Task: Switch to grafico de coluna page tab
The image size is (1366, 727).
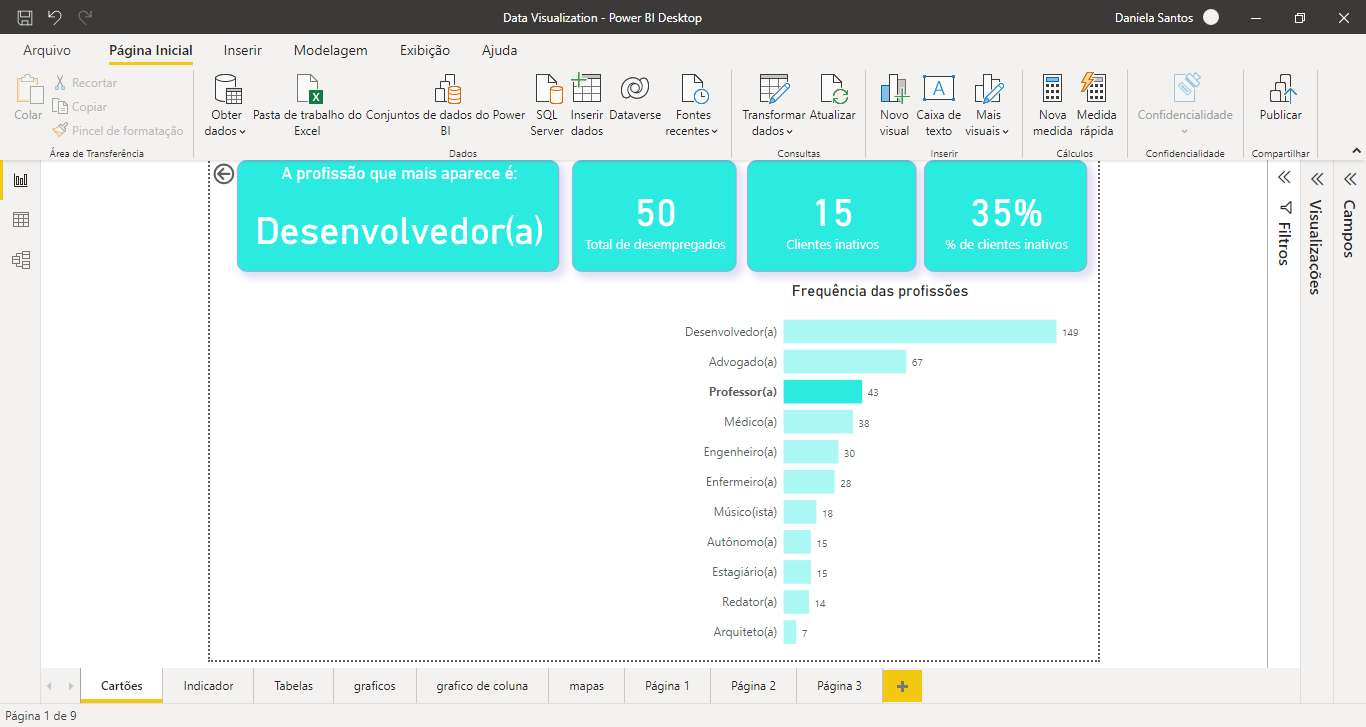Action: (482, 686)
